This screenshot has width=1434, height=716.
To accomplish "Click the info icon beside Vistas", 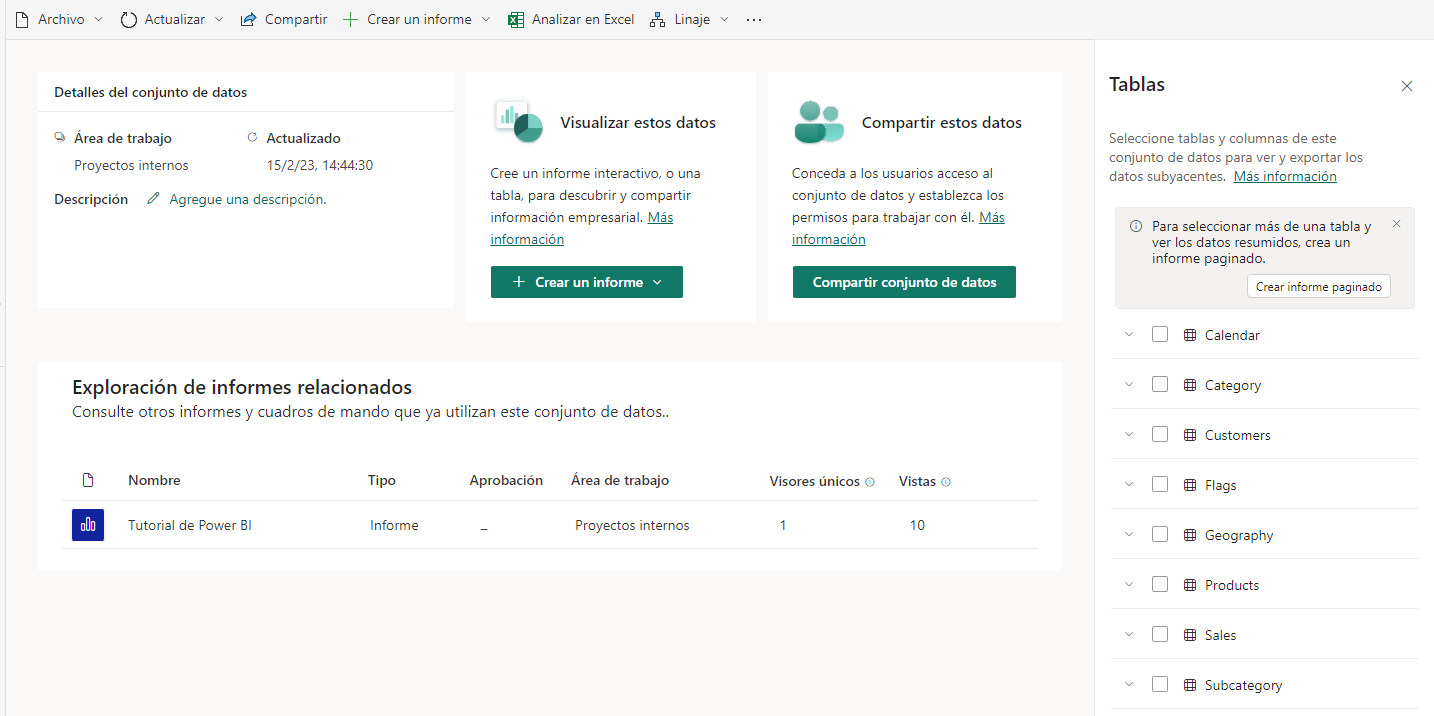I will click(946, 482).
